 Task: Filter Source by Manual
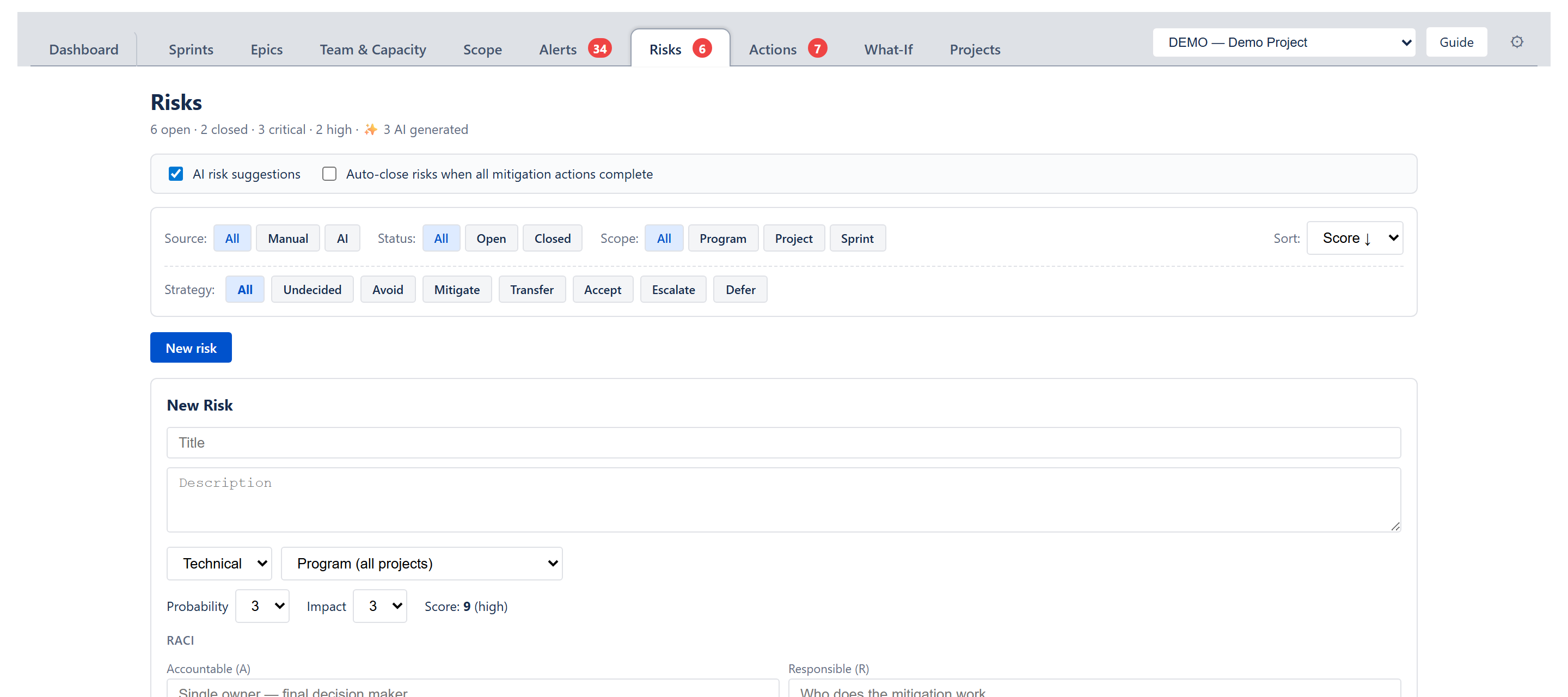tap(288, 239)
